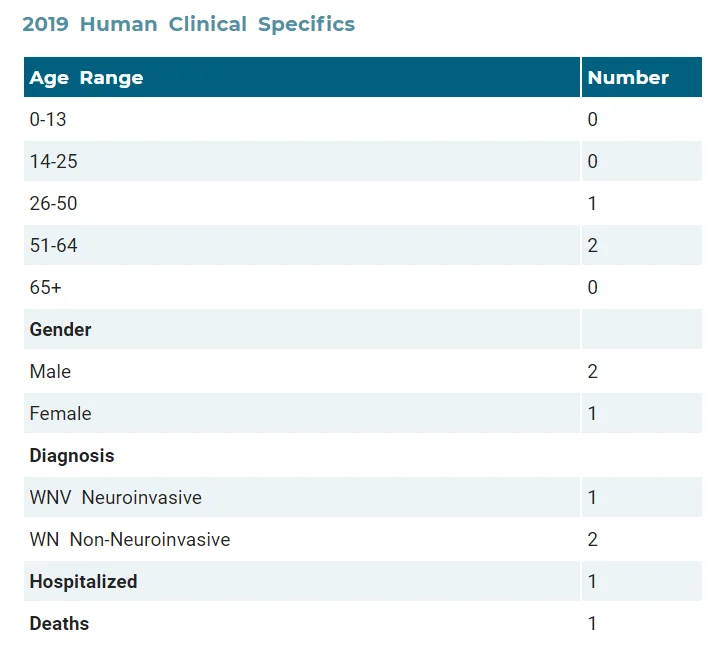The width and height of the screenshot is (709, 648).
Task: Click the 'Deaths' row label
Action: (x=59, y=624)
